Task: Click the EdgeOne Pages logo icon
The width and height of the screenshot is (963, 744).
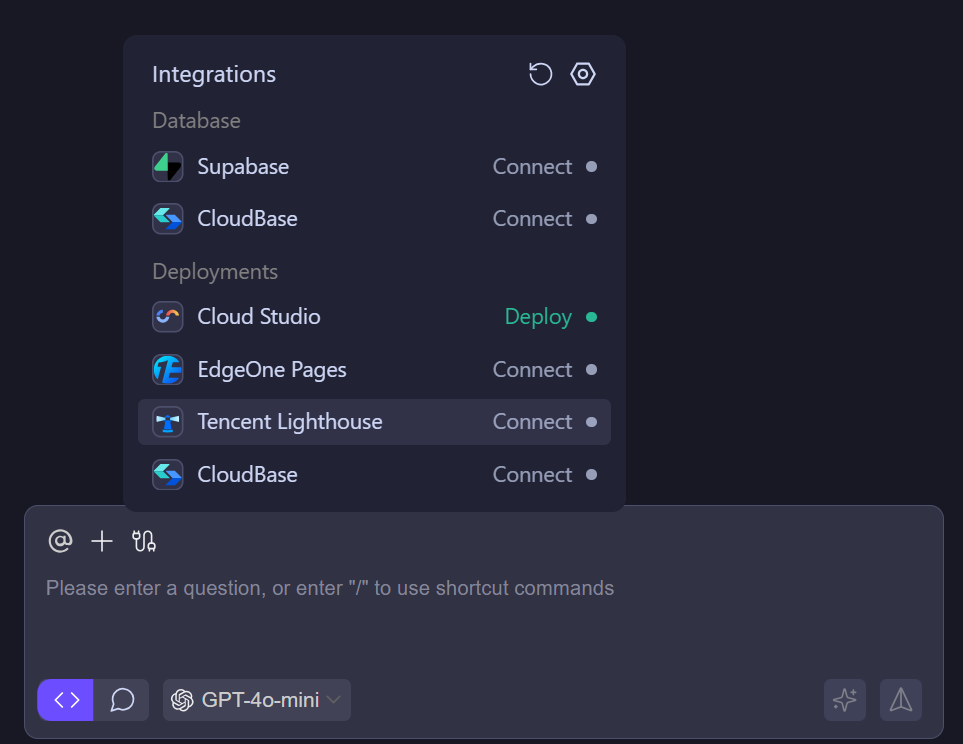Action: pos(167,370)
